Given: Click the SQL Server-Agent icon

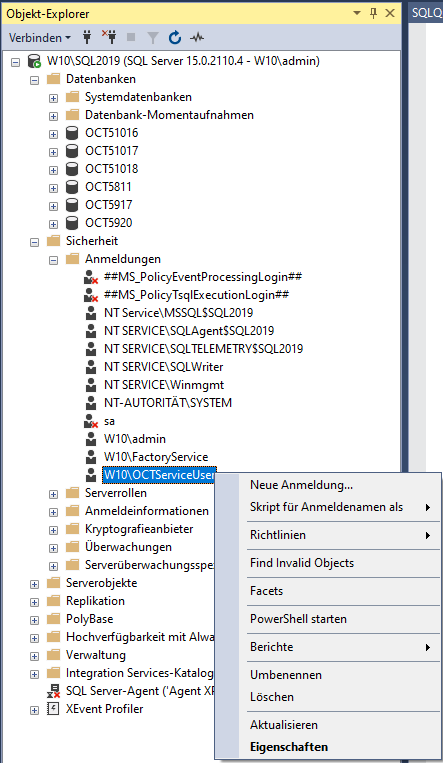Looking at the screenshot, I should point(53,691).
